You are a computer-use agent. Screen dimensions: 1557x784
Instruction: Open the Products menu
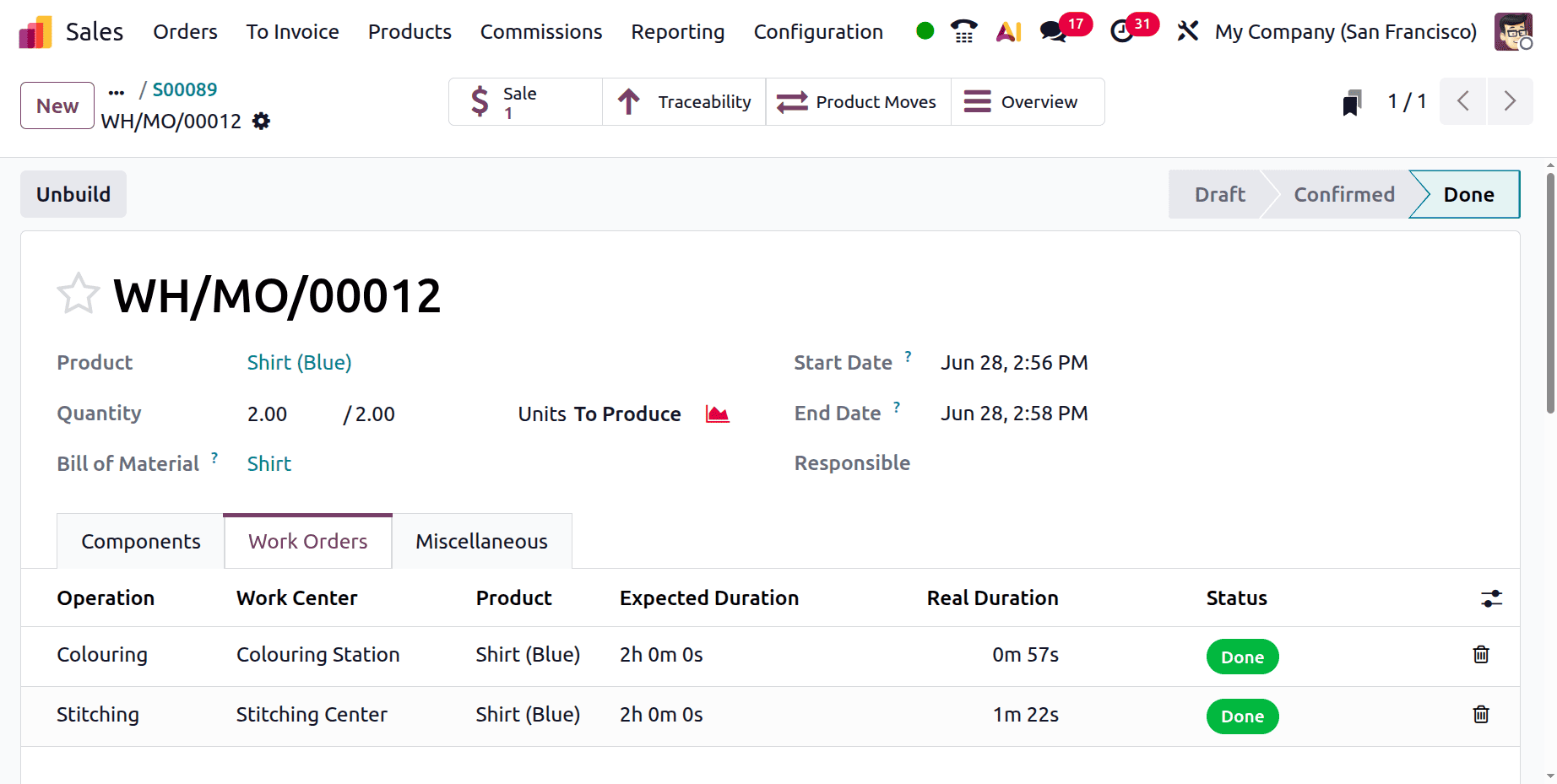[410, 32]
